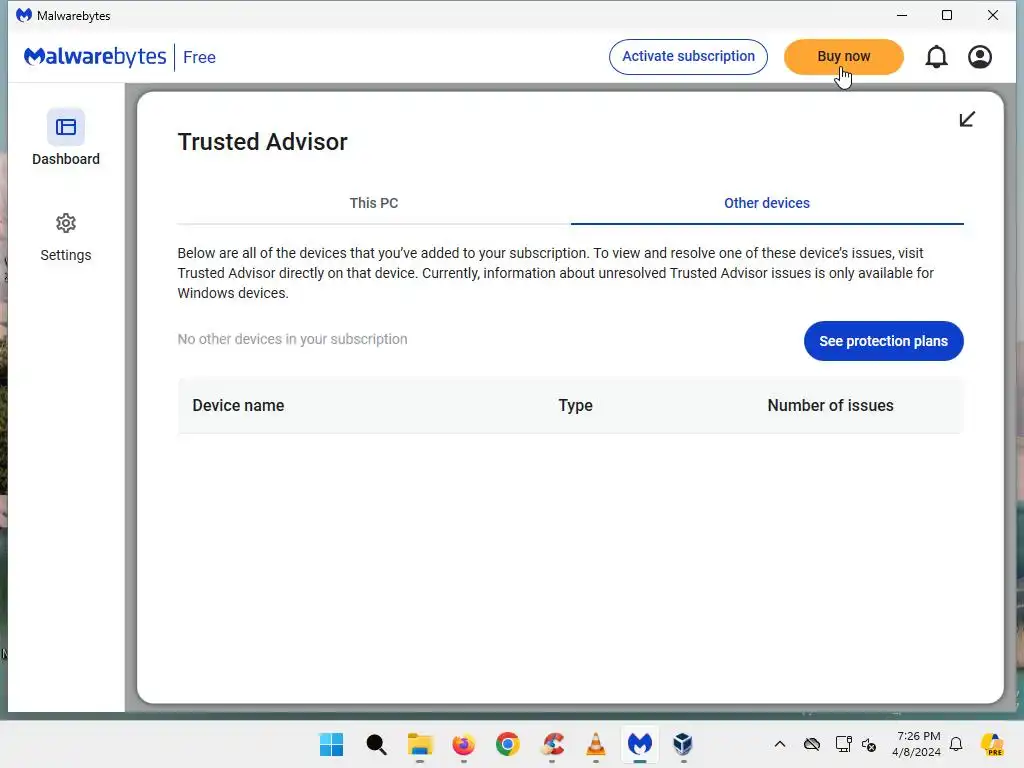Viewport: 1024px width, 768px height.
Task: Close the Malwarebytes window
Action: [993, 15]
